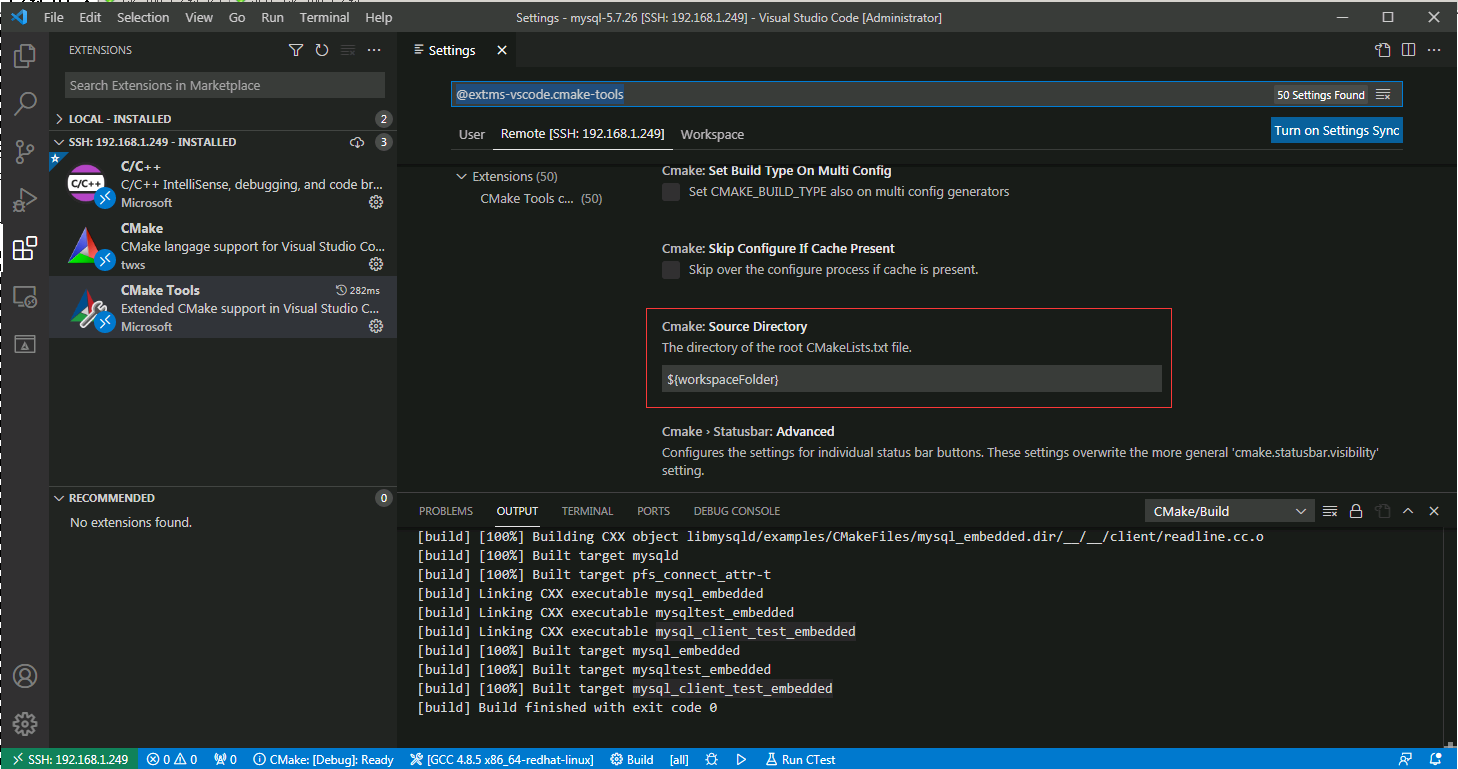1458x769 pixels.
Task: Split the editor to the right
Action: point(1408,50)
